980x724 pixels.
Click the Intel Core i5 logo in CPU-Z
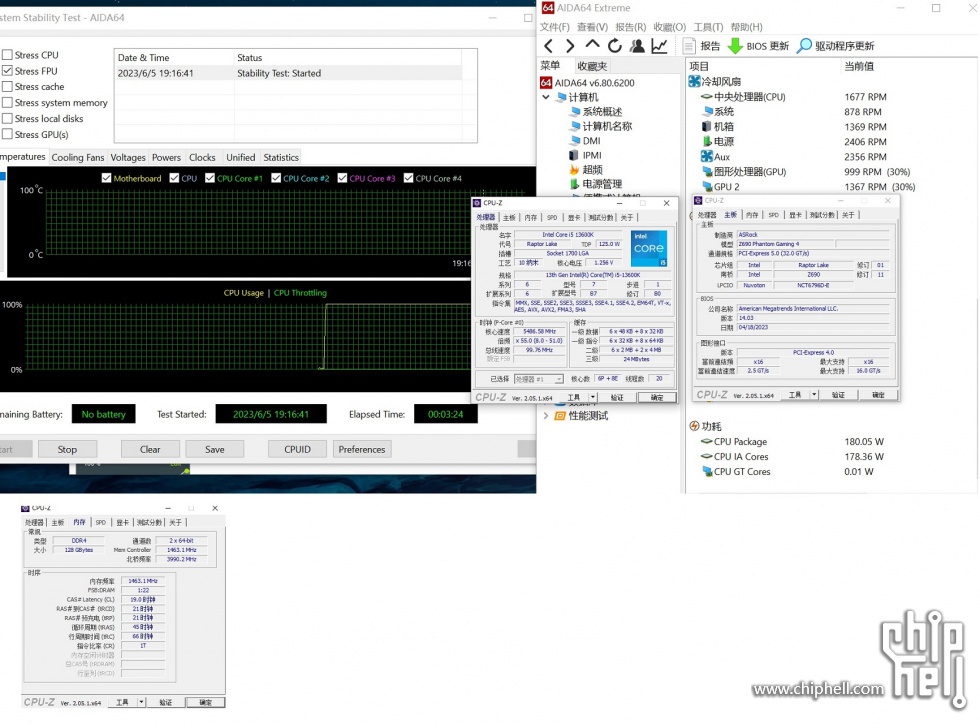click(x=649, y=248)
